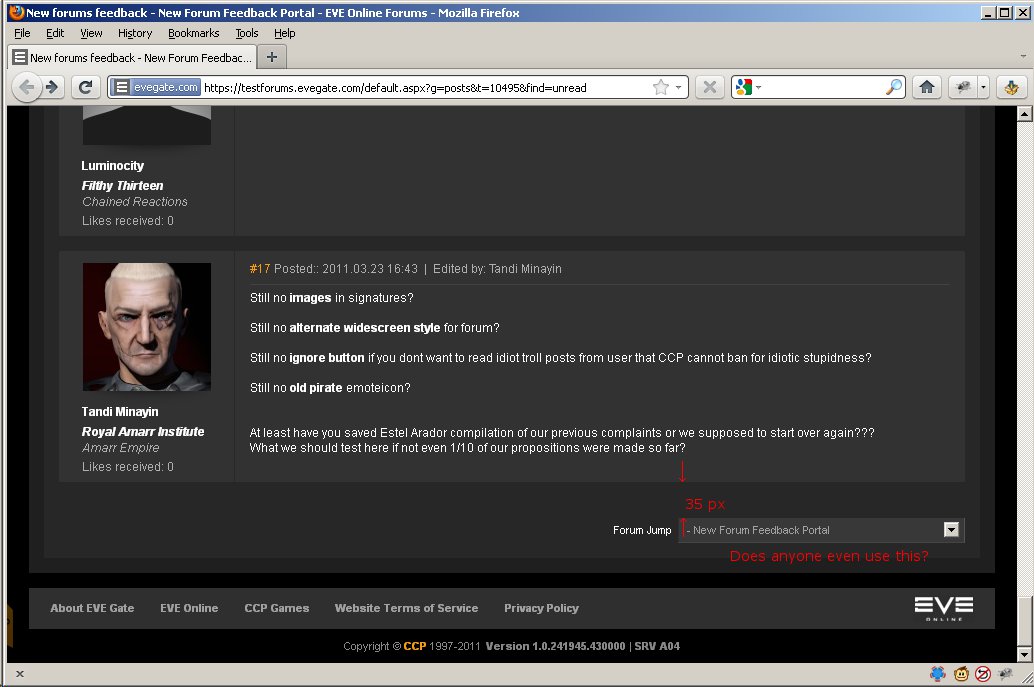Screen dimensions: 1034x687
Task: Open the History menu
Action: tap(135, 33)
